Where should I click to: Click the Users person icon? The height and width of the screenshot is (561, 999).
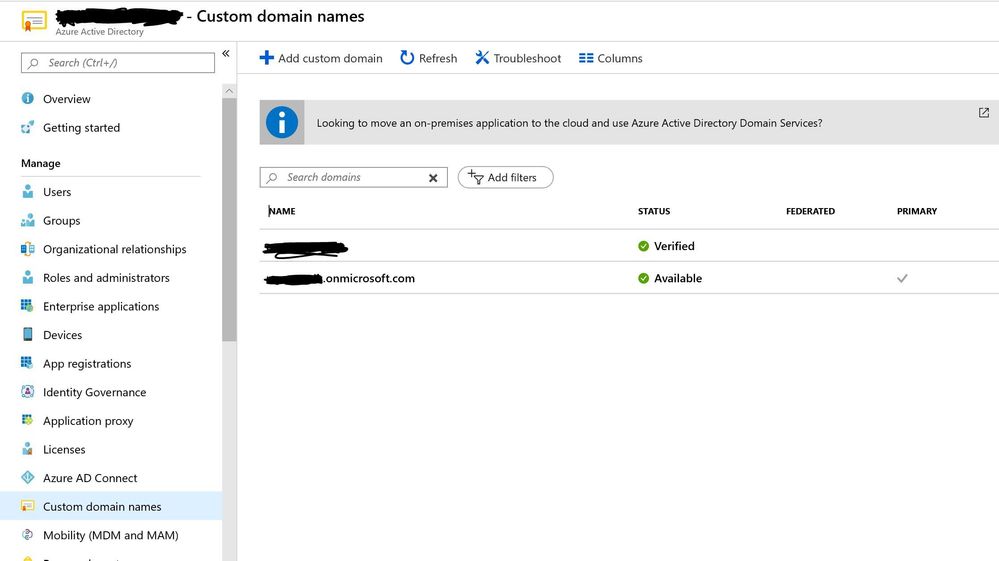[27, 192]
